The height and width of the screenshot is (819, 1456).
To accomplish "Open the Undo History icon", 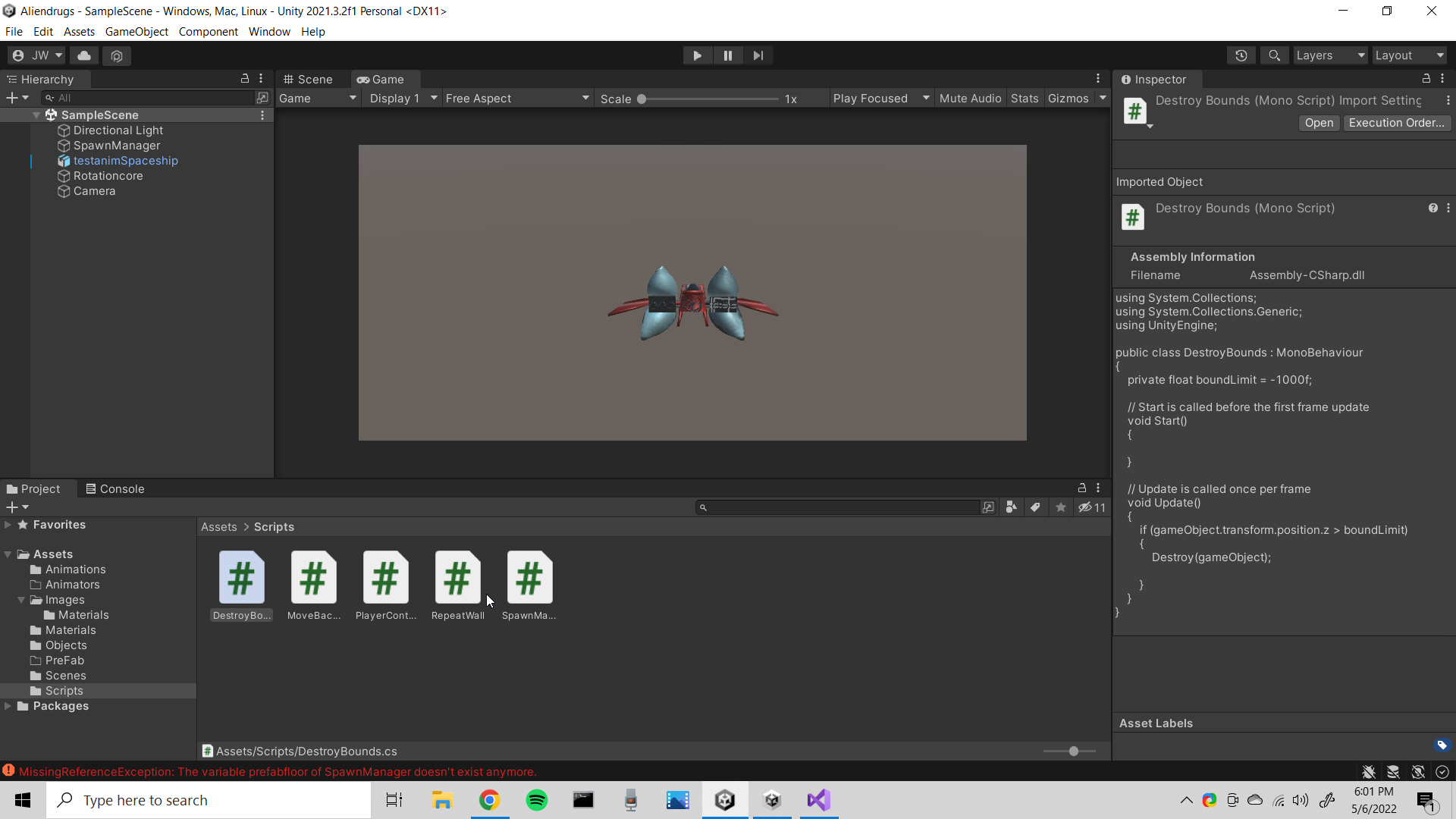I will (1241, 55).
